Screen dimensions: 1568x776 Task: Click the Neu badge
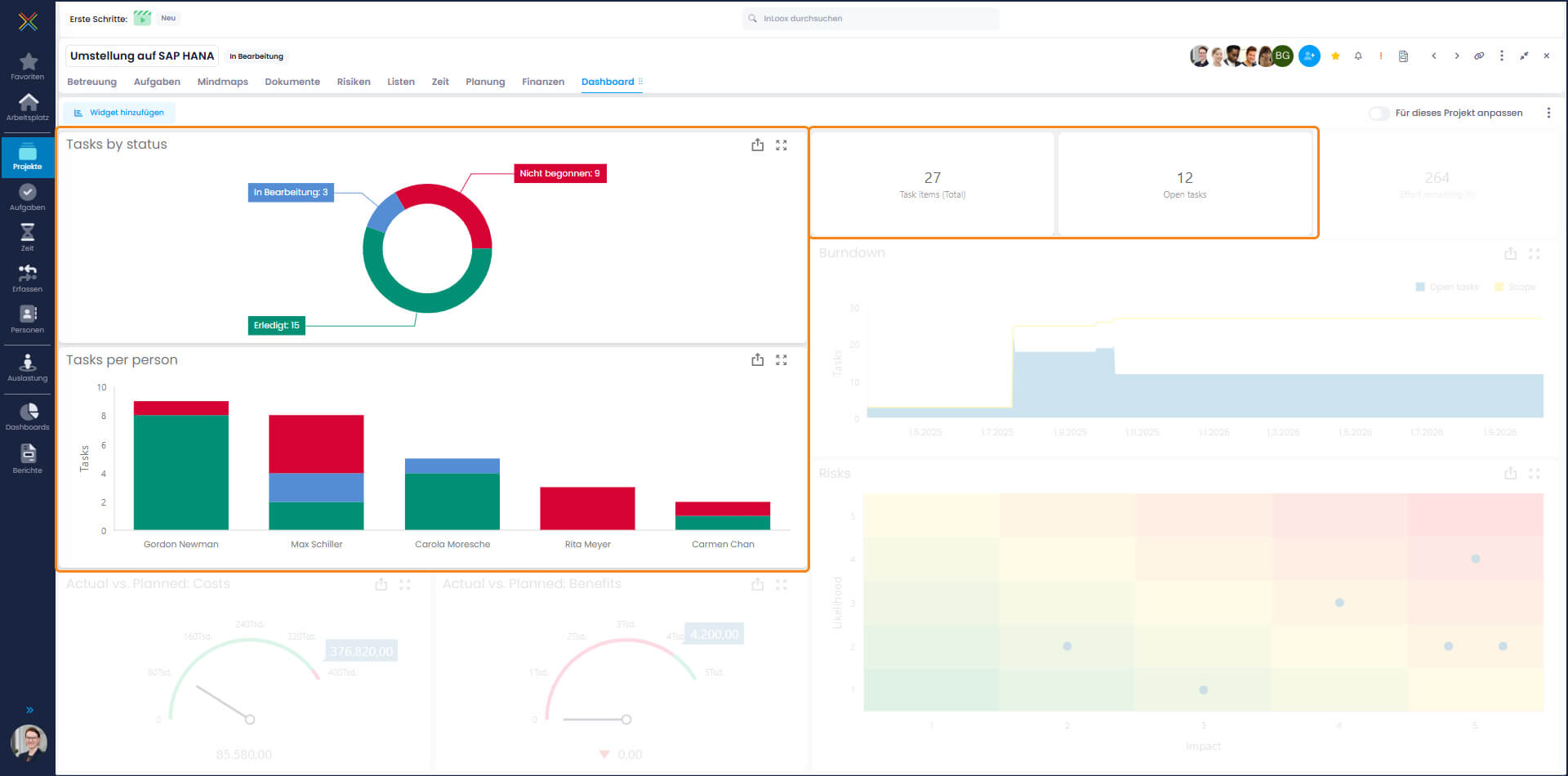(x=168, y=18)
